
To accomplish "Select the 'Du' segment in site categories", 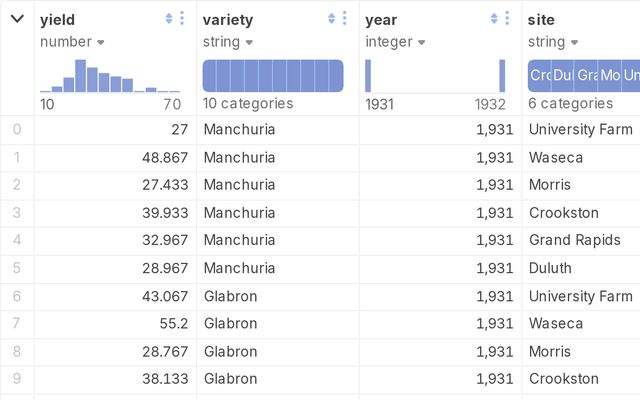I will [563, 76].
